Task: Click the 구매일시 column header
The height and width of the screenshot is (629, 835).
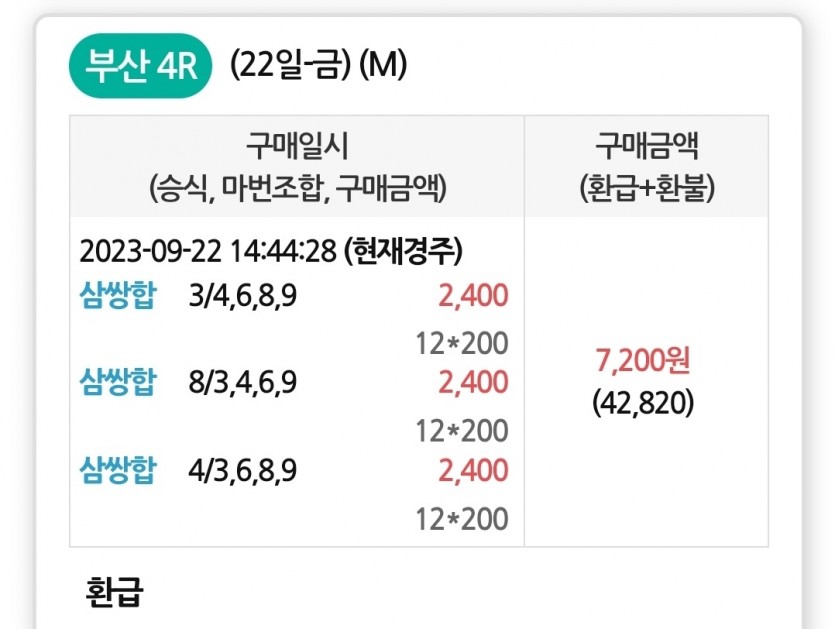Action: coord(297,166)
